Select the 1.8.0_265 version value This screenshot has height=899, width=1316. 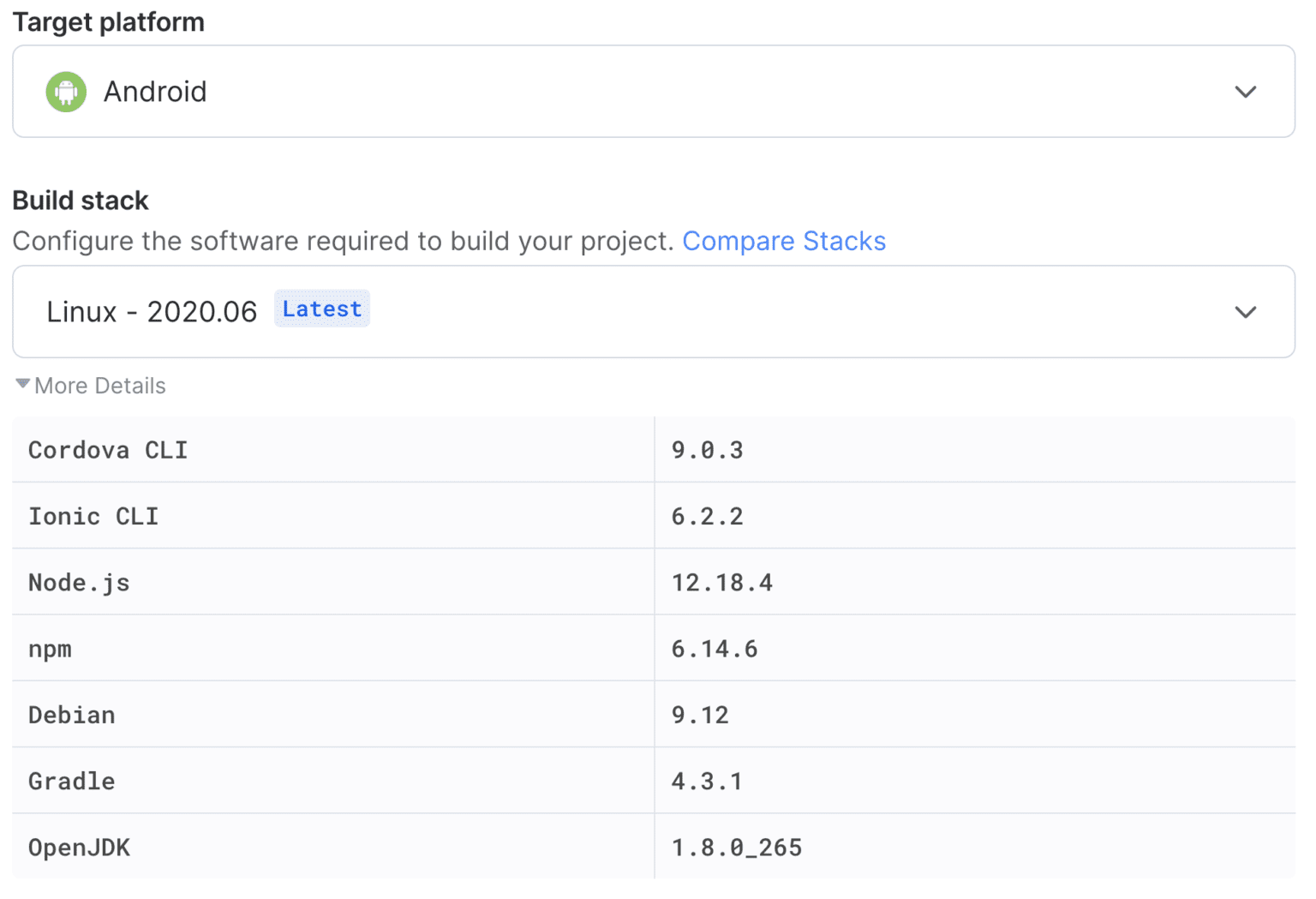click(737, 848)
